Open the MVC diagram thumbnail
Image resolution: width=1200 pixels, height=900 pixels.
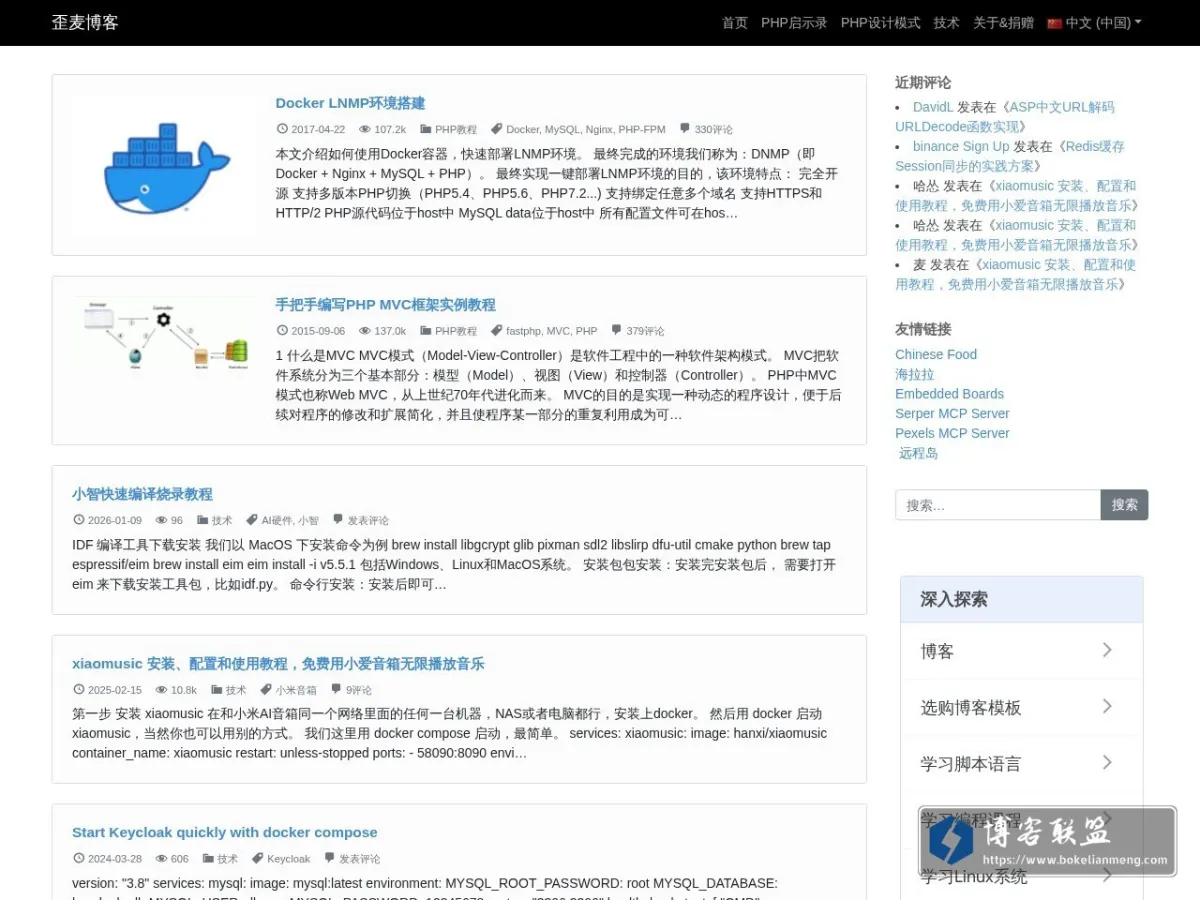(166, 336)
